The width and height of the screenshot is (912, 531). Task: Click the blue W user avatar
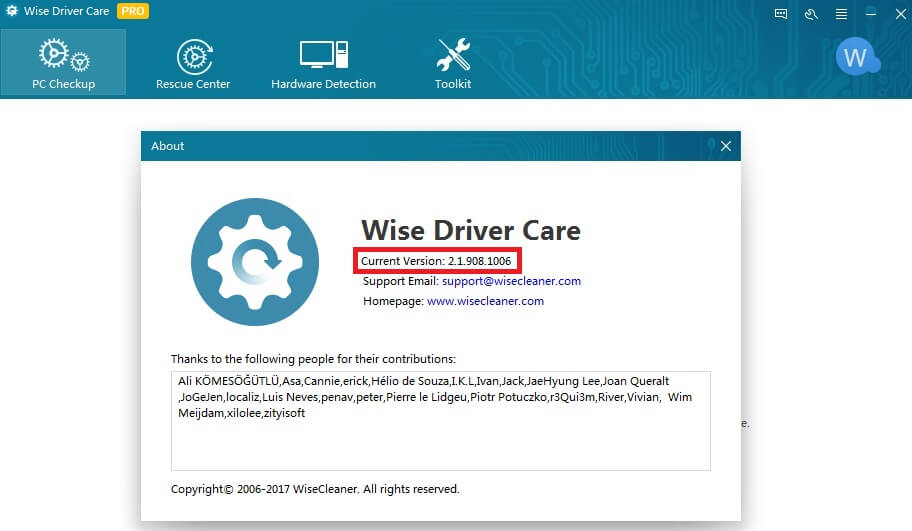(857, 56)
